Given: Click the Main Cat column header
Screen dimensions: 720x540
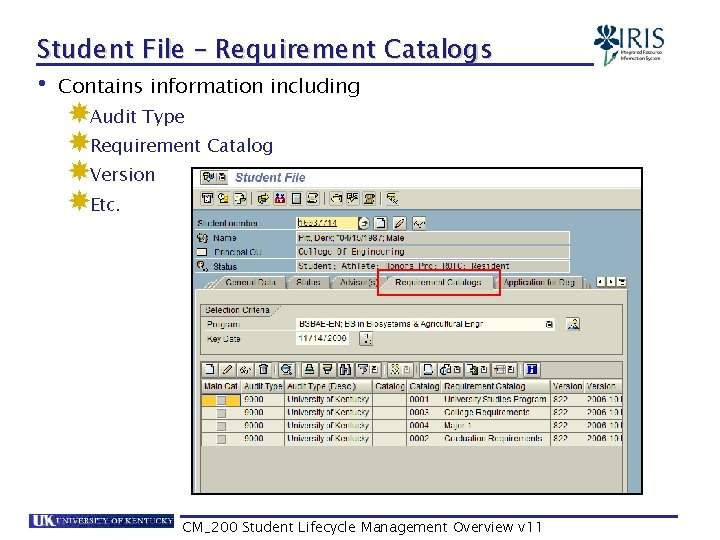Looking at the screenshot, I should pyautogui.click(x=221, y=386).
